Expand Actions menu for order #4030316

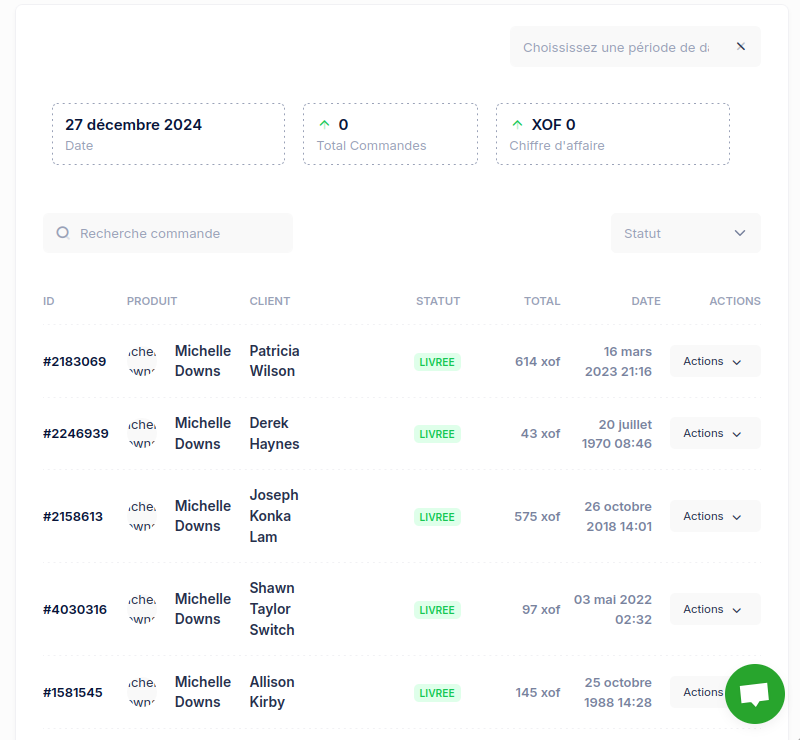714,609
